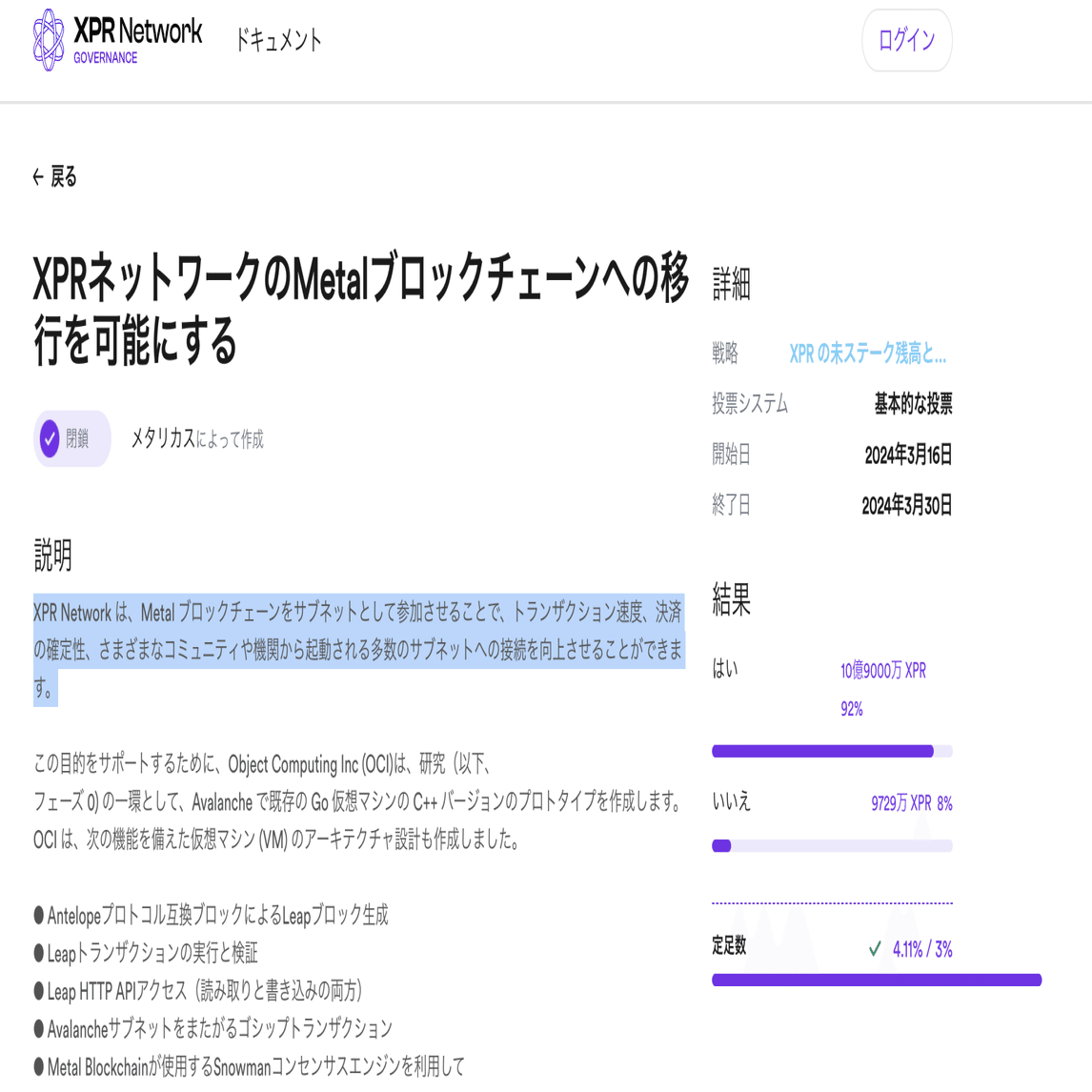The height and width of the screenshot is (1092, 1092).
Task: Click the proposal title heading
Action: [x=361, y=308]
